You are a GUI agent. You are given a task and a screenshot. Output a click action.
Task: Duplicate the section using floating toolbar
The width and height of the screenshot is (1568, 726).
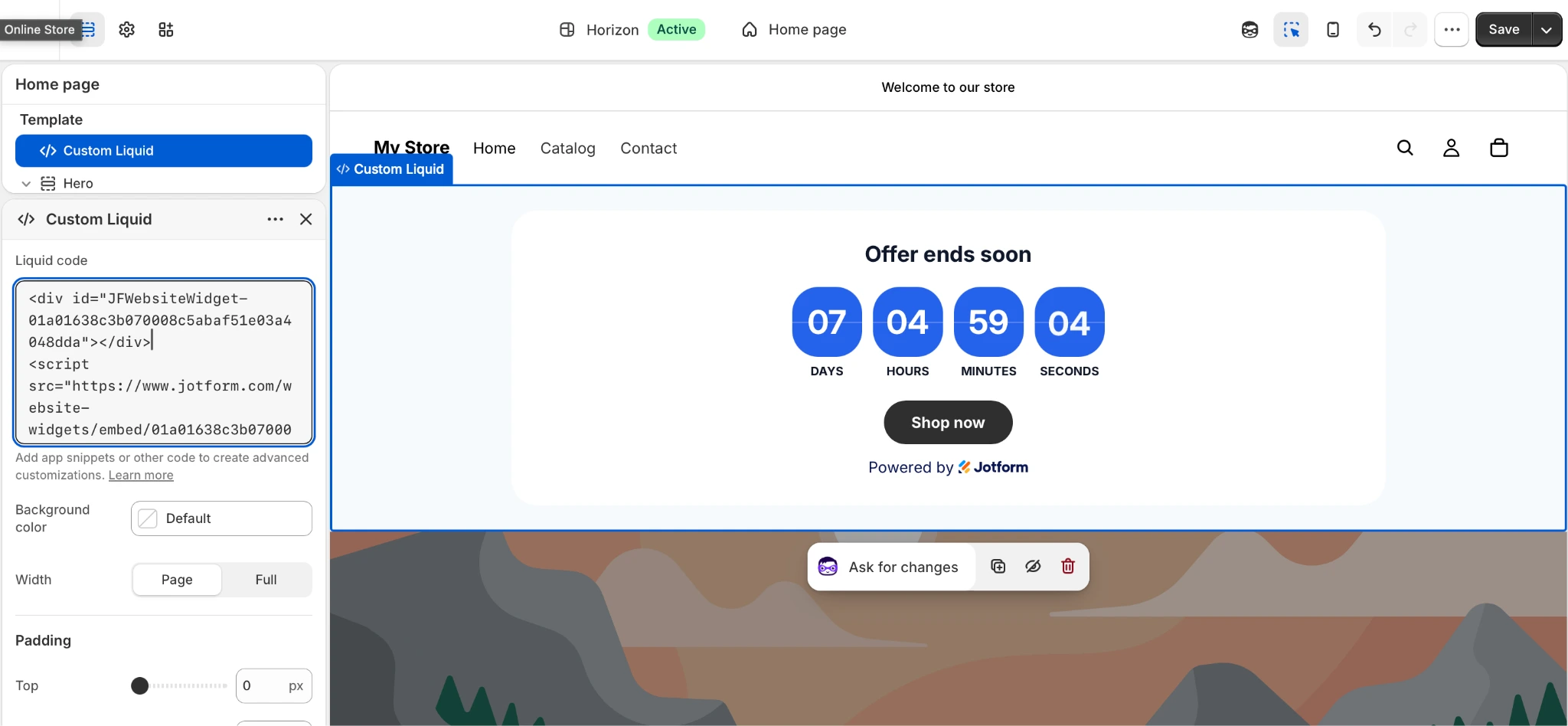pyautogui.click(x=998, y=567)
